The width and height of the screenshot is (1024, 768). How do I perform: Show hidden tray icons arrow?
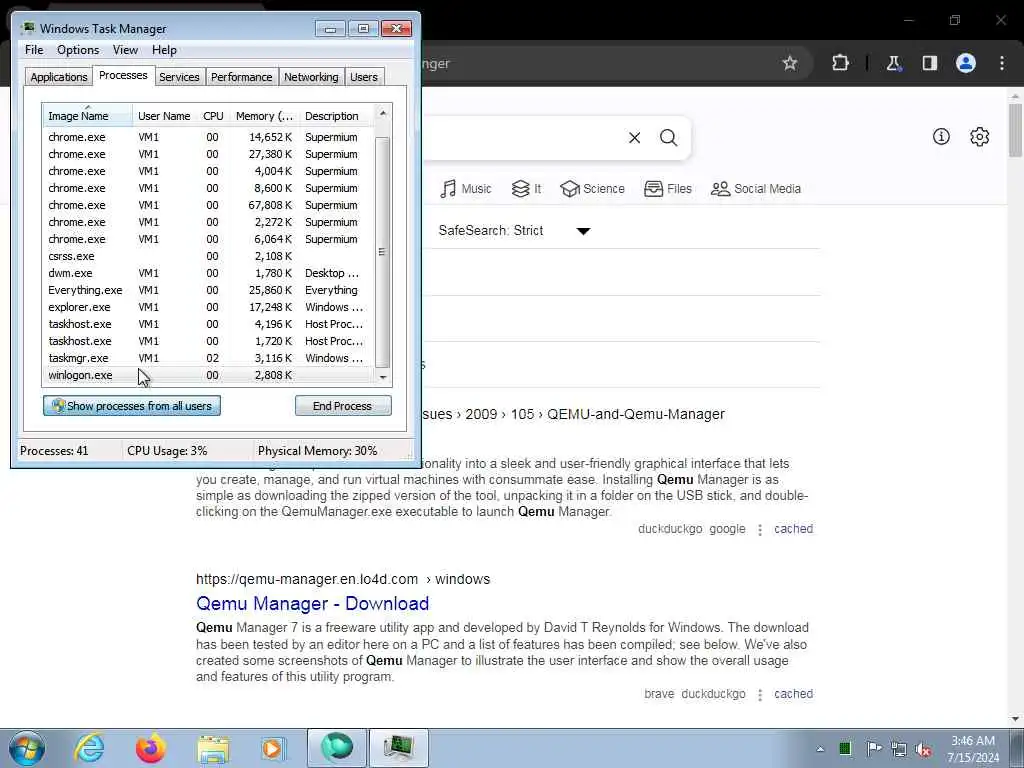820,749
